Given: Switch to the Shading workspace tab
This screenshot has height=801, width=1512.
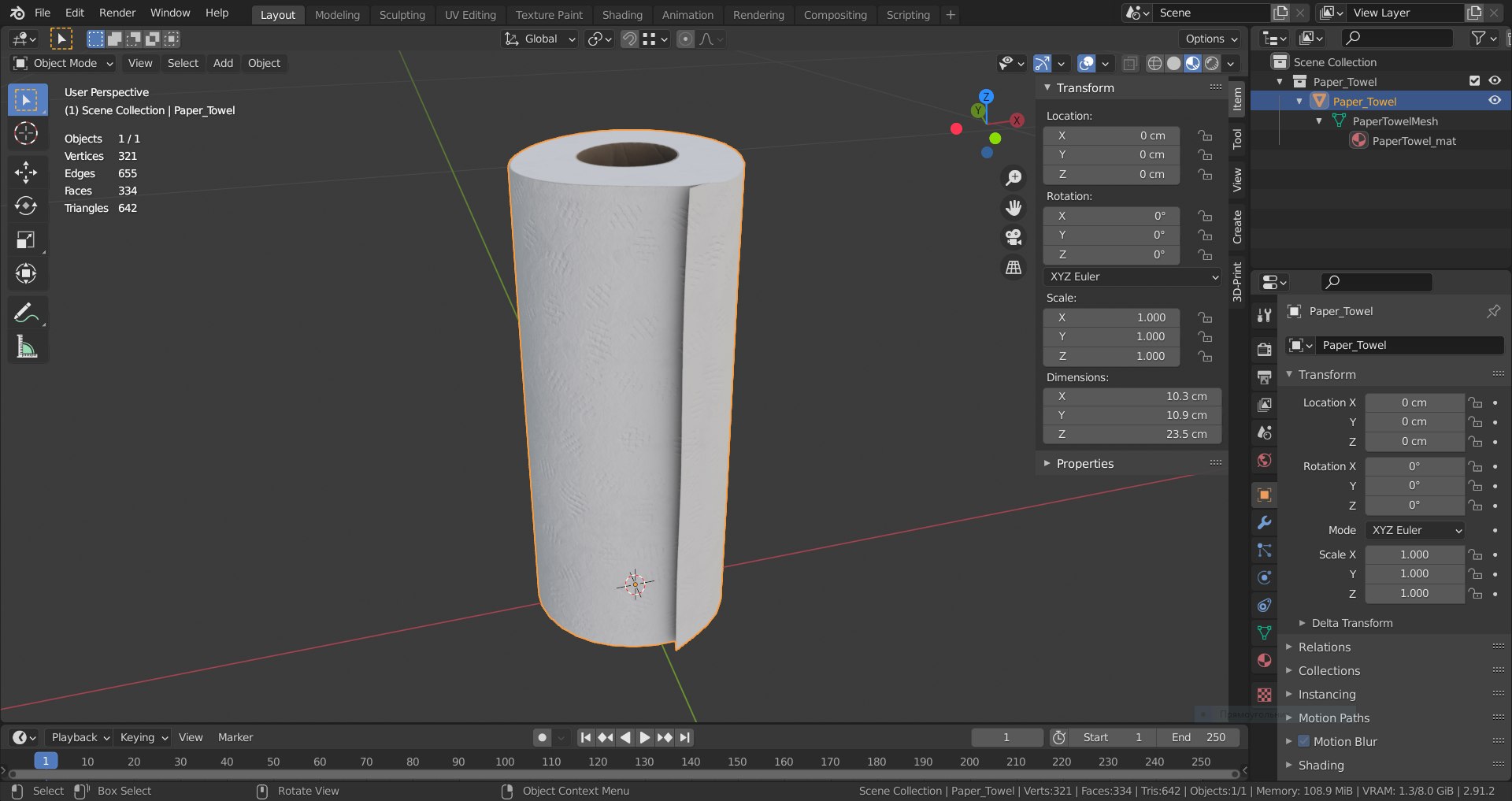Looking at the screenshot, I should click(622, 14).
